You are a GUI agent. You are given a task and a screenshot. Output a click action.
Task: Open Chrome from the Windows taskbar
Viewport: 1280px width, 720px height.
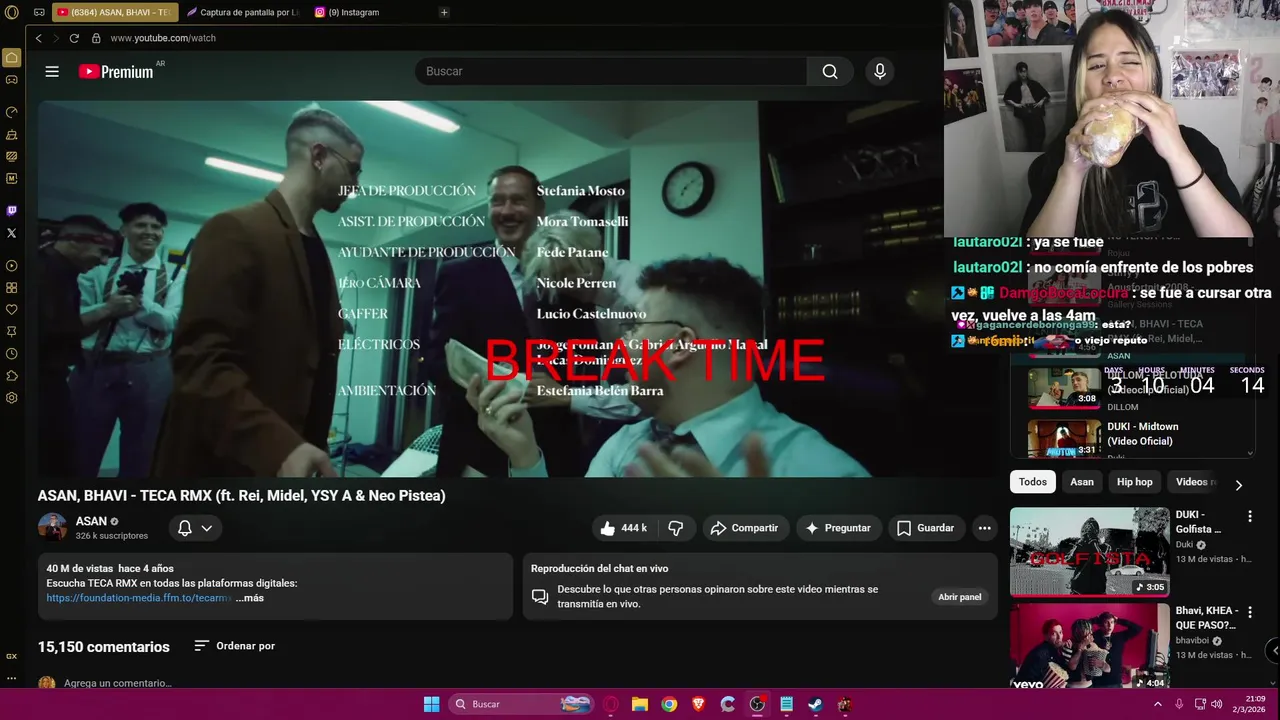669,704
